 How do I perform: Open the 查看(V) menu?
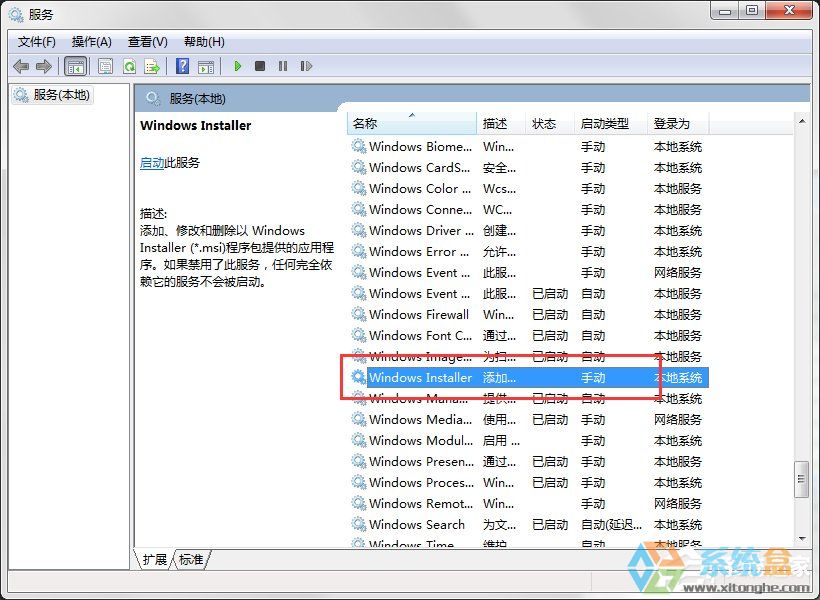[x=147, y=42]
